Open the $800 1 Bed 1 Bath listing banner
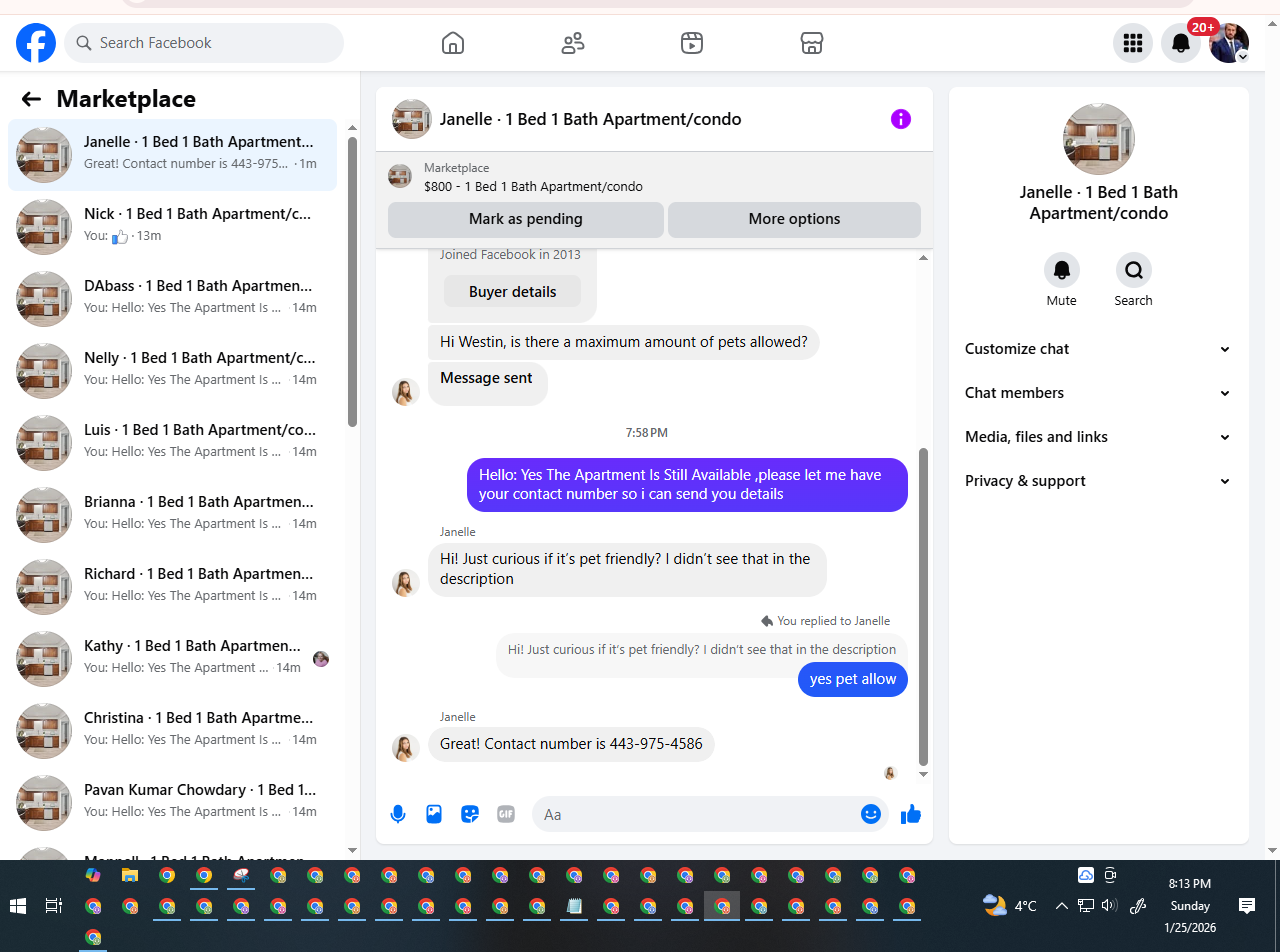This screenshot has width=1280, height=952. [654, 177]
